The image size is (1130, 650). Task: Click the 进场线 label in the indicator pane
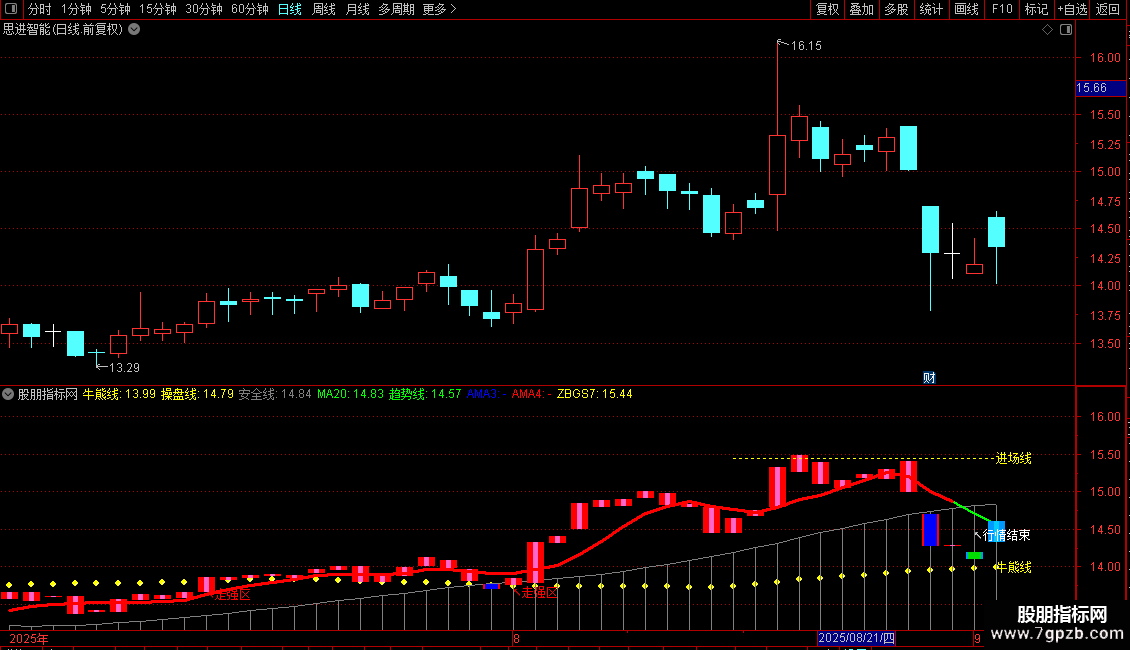point(1013,458)
